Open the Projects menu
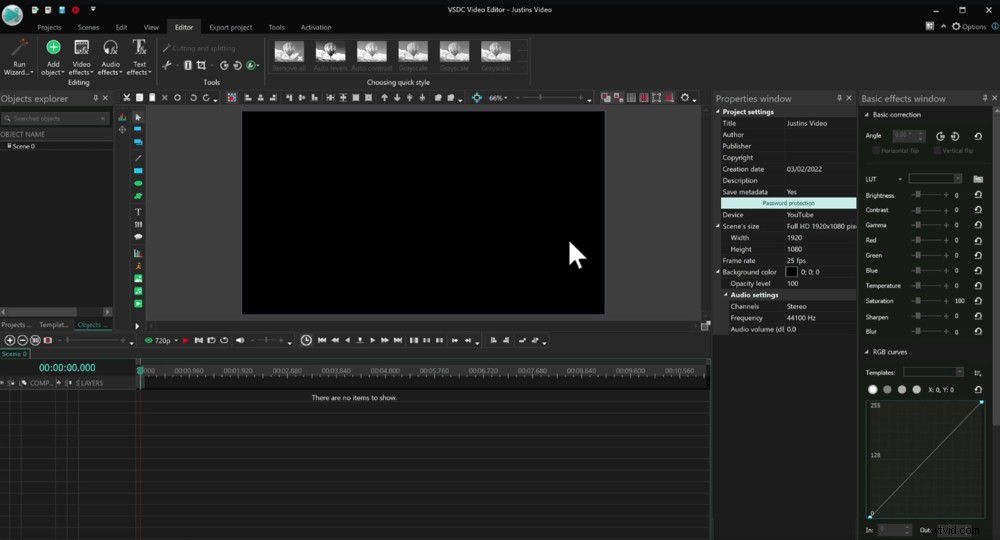Image resolution: width=1000 pixels, height=540 pixels. [49, 27]
